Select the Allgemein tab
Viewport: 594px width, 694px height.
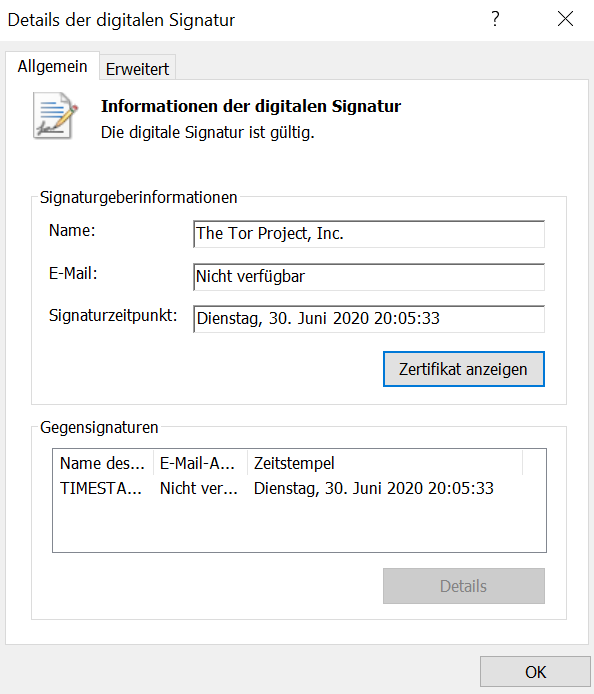click(x=52, y=66)
